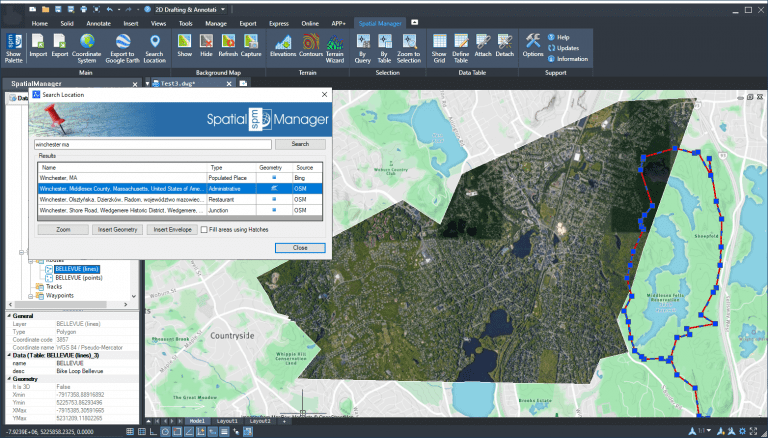Switch to the Layout1 tab

click(x=227, y=421)
